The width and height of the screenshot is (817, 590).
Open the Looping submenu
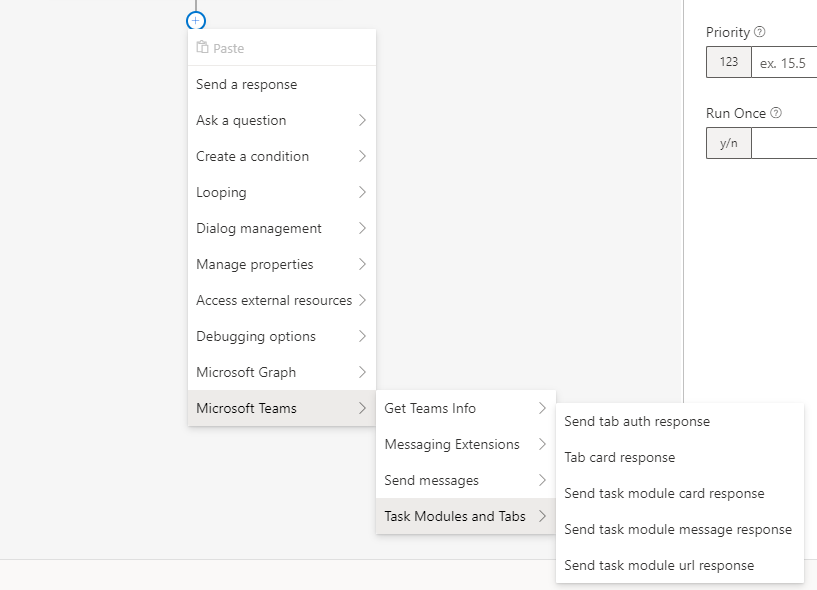pyautogui.click(x=282, y=192)
